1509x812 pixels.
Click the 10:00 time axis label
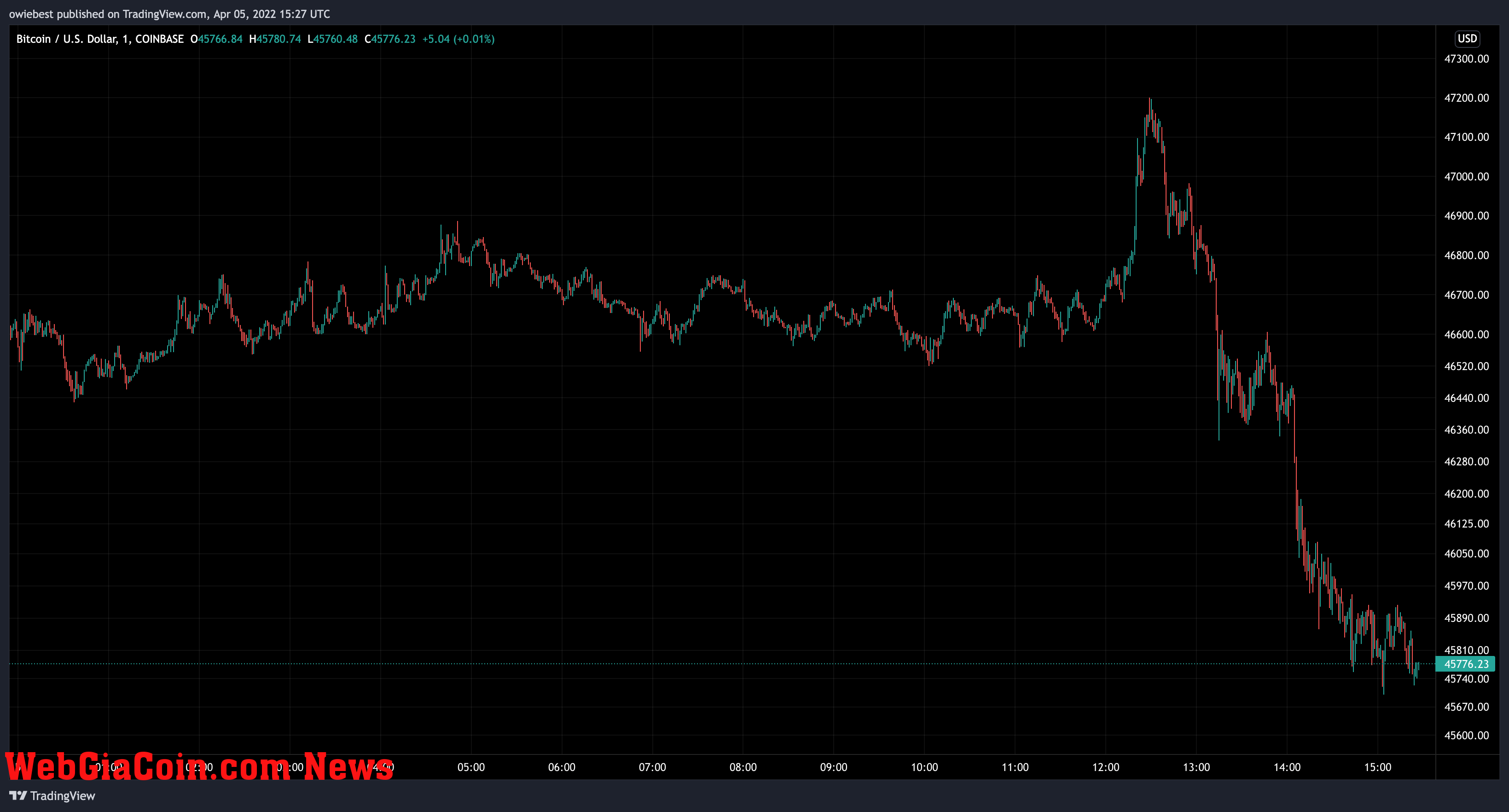(924, 767)
